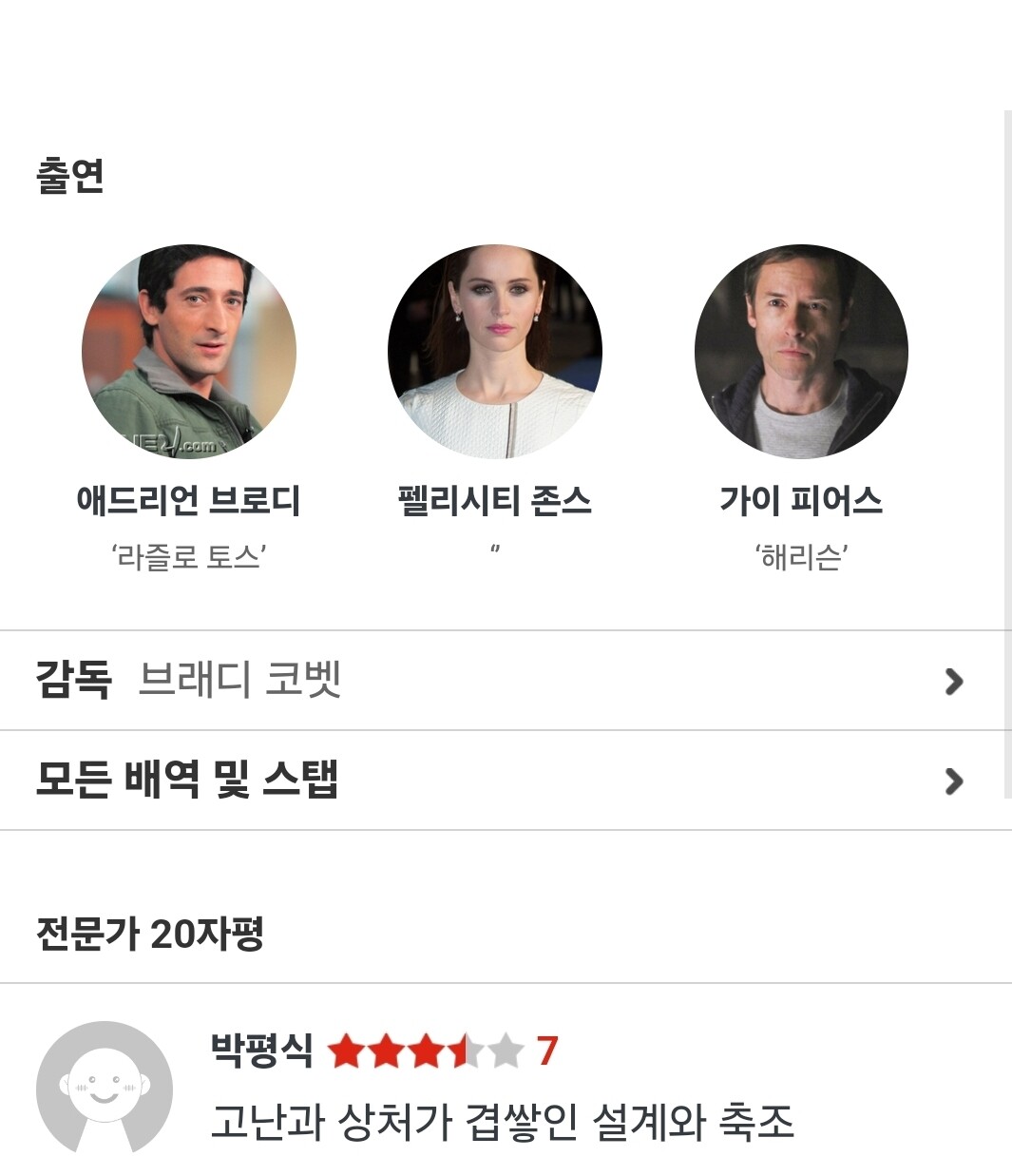Tap reviewer 박평식's default avatar icon

pyautogui.click(x=105, y=1088)
